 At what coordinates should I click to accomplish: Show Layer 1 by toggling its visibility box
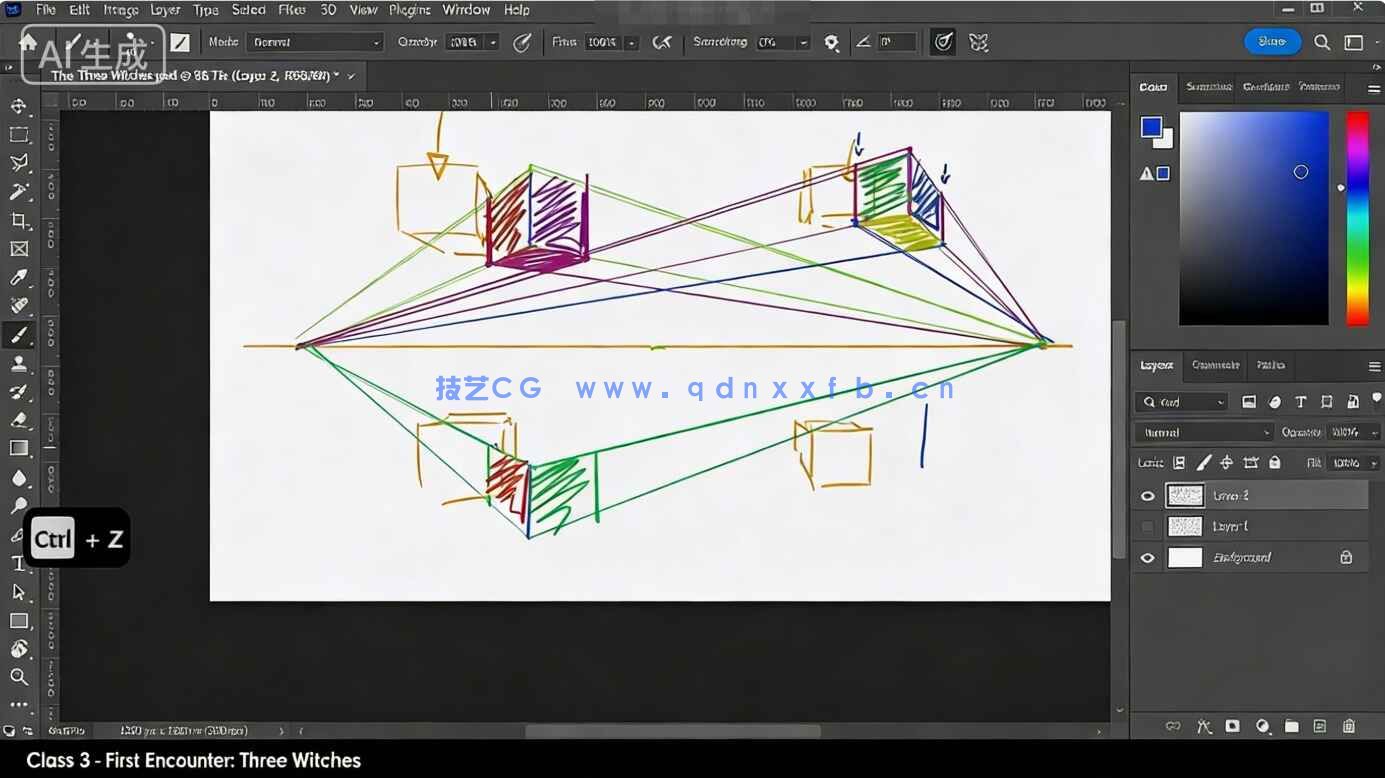1147,527
